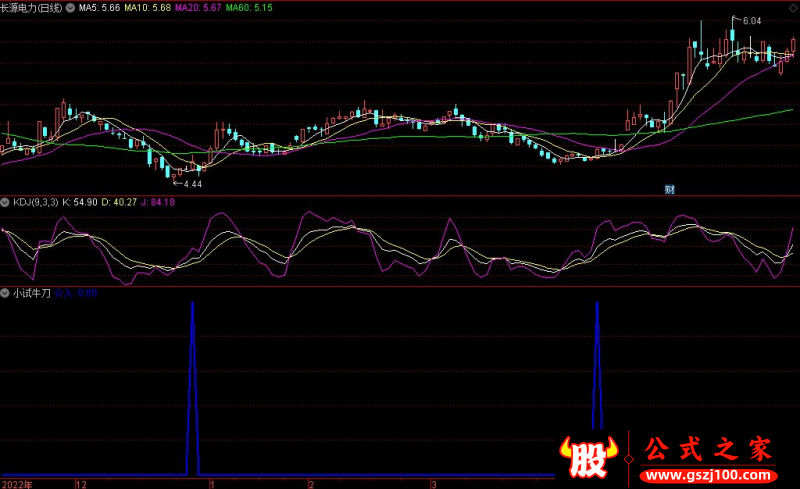
Task: Select the green MA60: 5.15 legend
Action: tap(248, 8)
